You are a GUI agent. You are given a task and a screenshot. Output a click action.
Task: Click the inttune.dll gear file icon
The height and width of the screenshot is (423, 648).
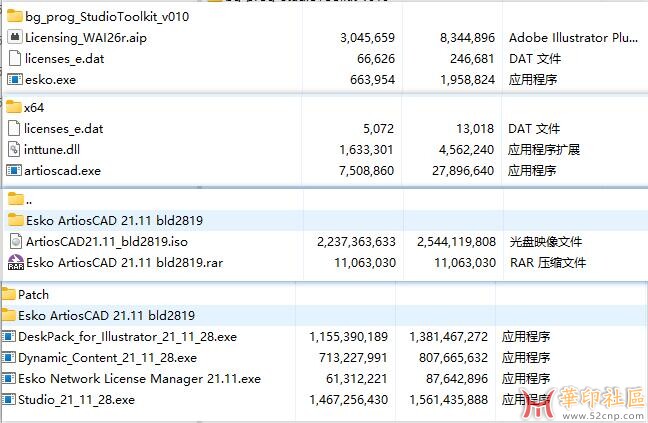point(14,149)
